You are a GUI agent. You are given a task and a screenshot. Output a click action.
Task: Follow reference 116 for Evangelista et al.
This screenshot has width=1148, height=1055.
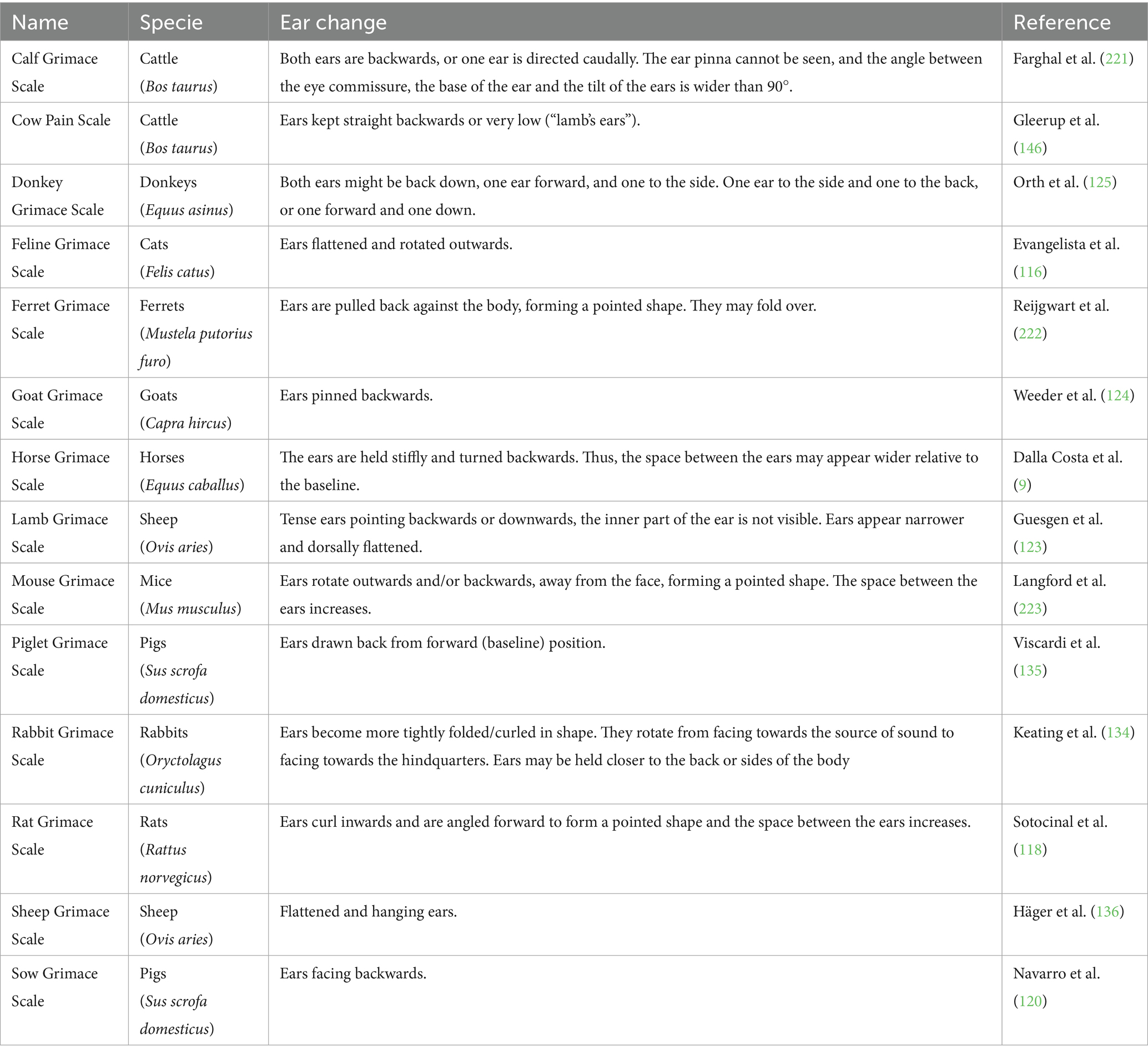click(x=1030, y=272)
